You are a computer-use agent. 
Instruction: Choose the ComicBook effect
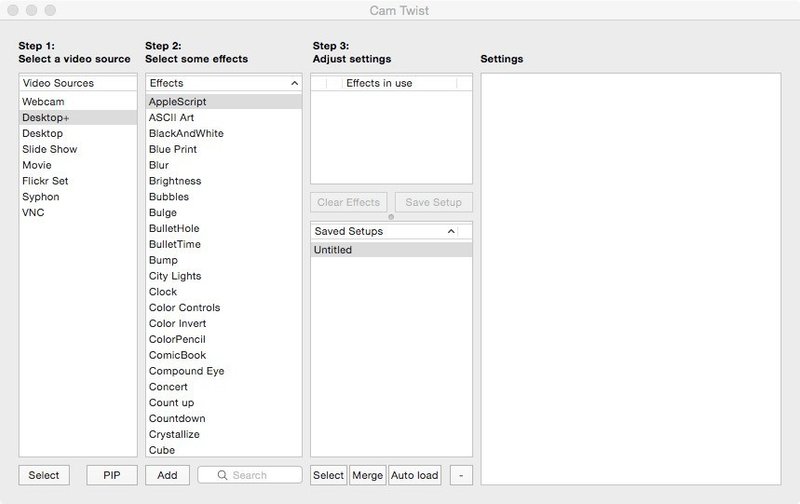(223, 355)
